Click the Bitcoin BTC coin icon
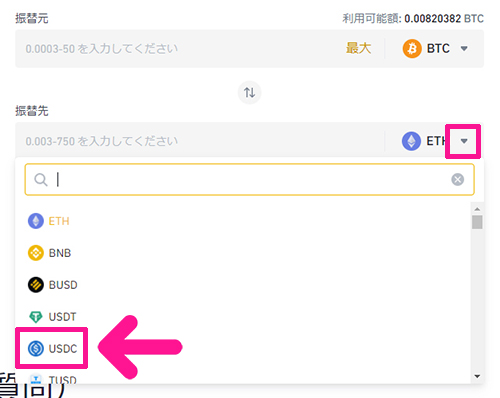 (412, 49)
